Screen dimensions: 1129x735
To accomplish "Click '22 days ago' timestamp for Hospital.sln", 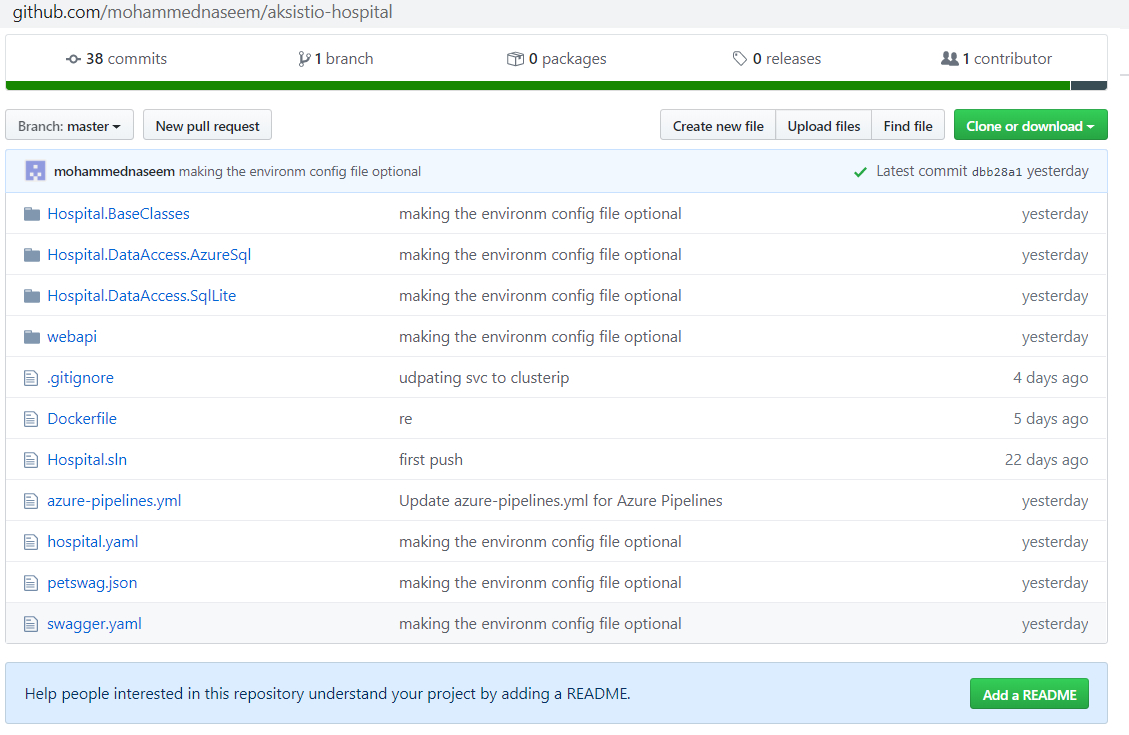I will [1046, 460].
